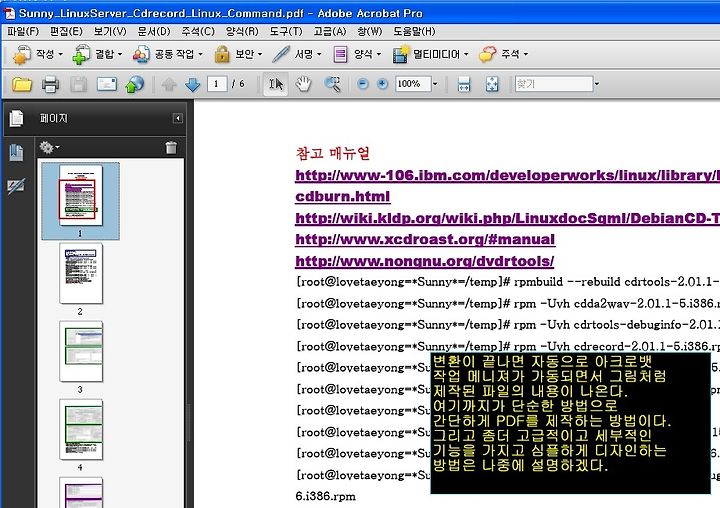
Task: Open the Edit (편집) menu
Action: pos(66,31)
